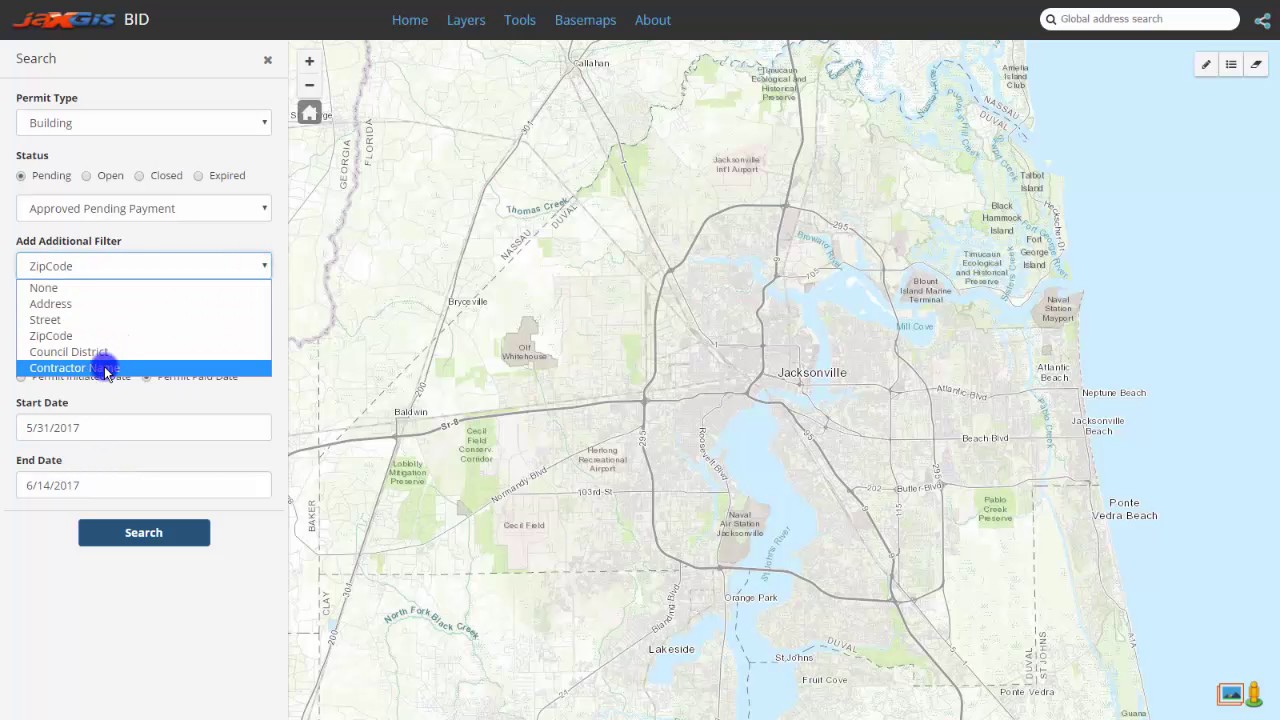Image resolution: width=1280 pixels, height=720 pixels.
Task: Click the Baldwin map label
Action: 411,412
